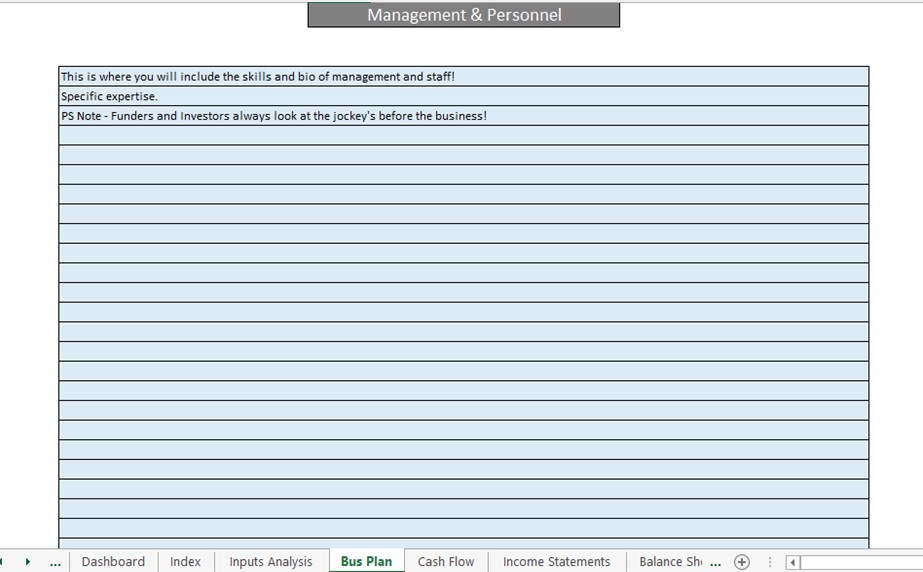Select the Management & Personnel header
The width and height of the screenshot is (923, 572).
464,15
